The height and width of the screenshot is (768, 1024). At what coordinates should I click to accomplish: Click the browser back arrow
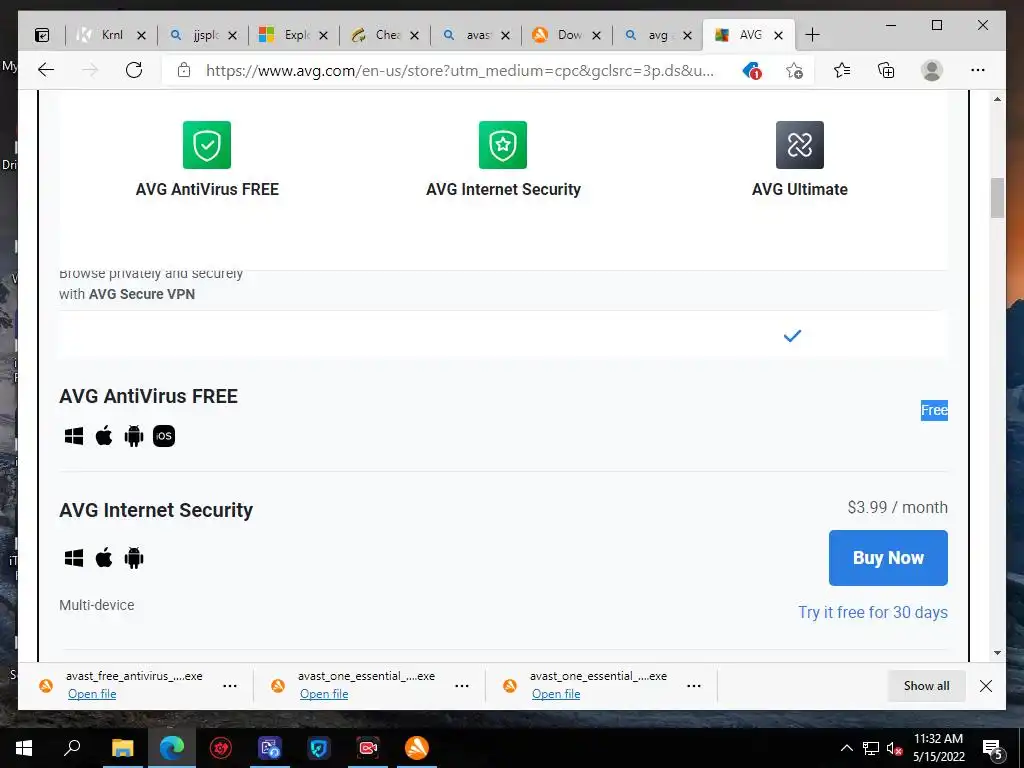[x=46, y=70]
